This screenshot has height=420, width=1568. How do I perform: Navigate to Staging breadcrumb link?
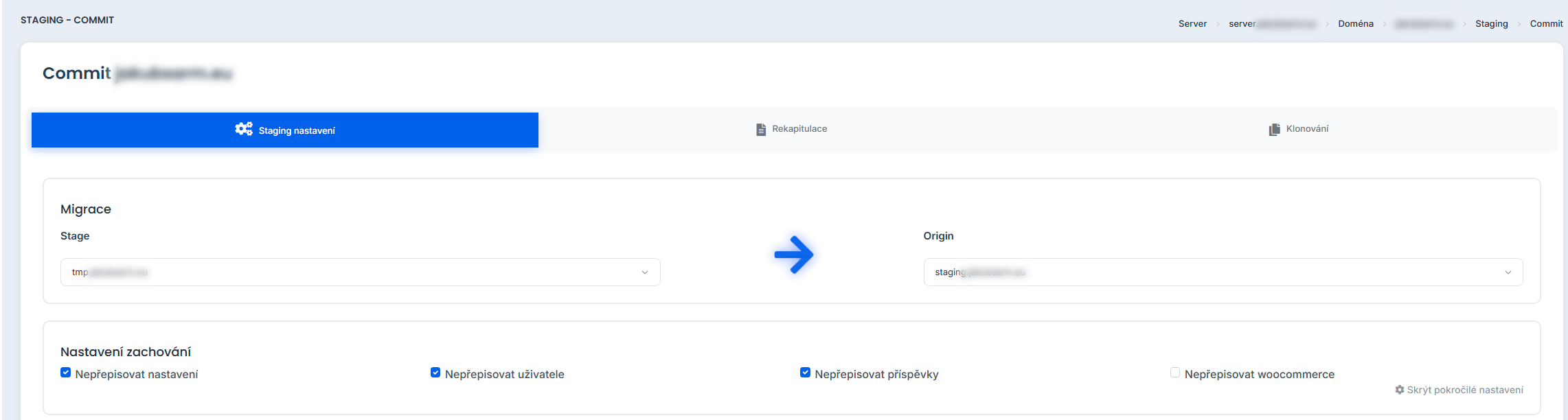1491,24
